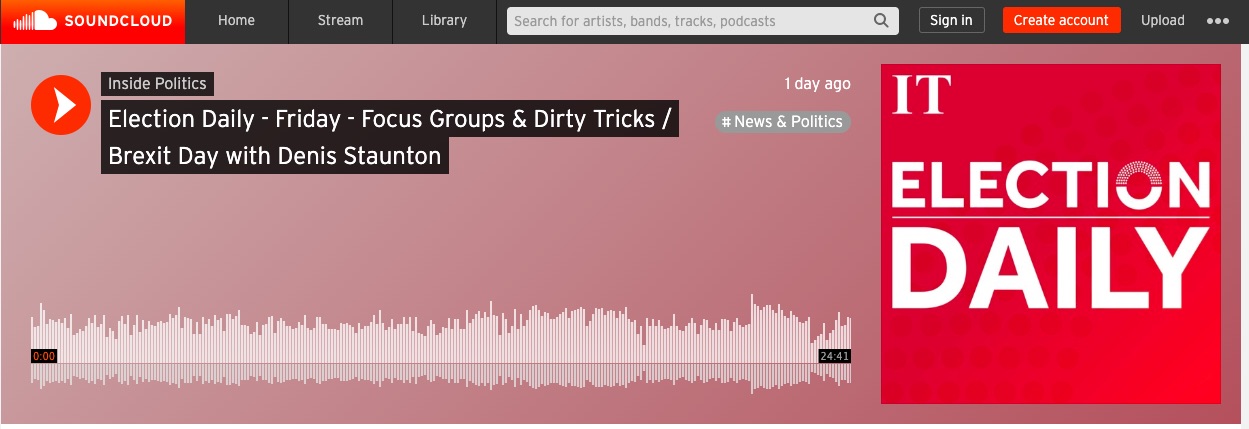This screenshot has height=429, width=1249.
Task: Go to the Stream tab
Action: (x=340, y=21)
